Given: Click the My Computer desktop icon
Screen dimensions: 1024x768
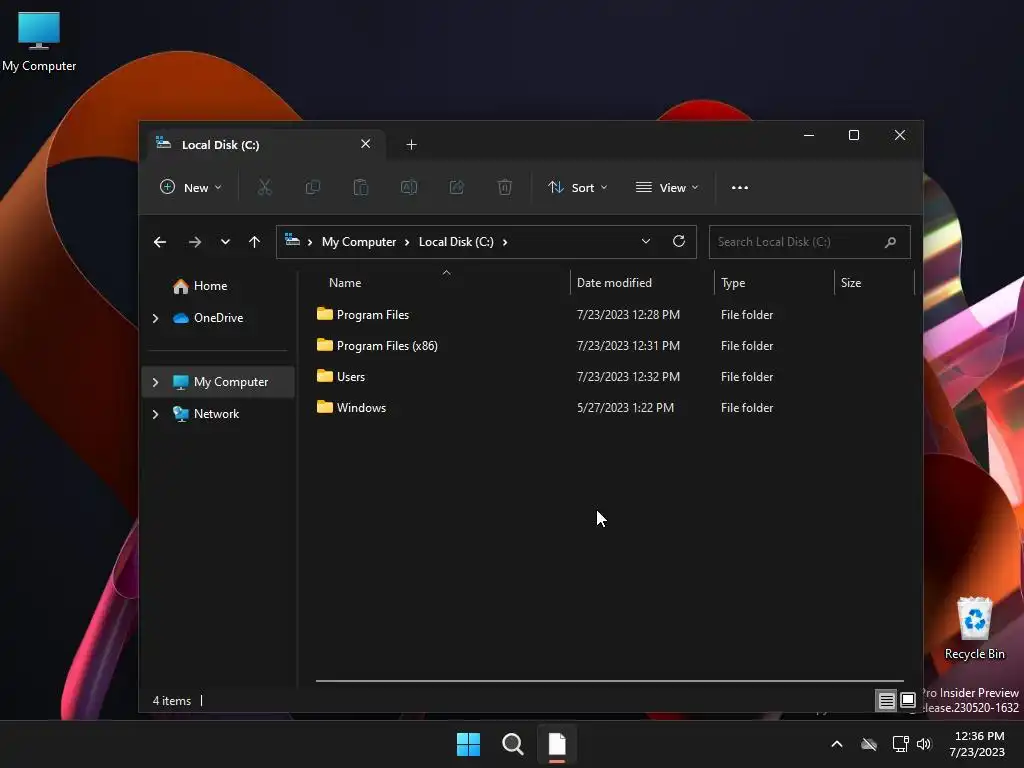Looking at the screenshot, I should point(39,42).
